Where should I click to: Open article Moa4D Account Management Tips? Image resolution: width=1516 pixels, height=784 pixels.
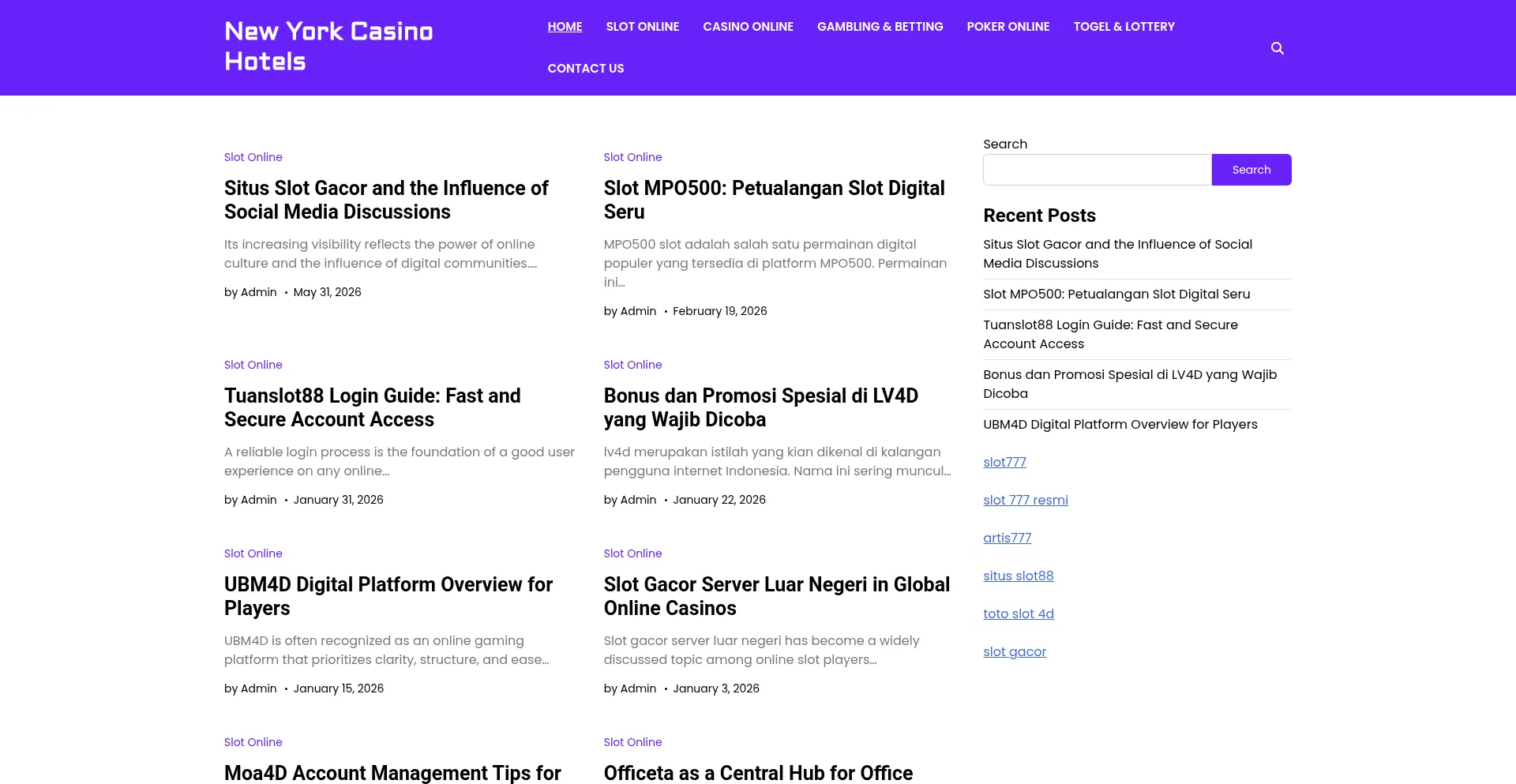(x=392, y=773)
